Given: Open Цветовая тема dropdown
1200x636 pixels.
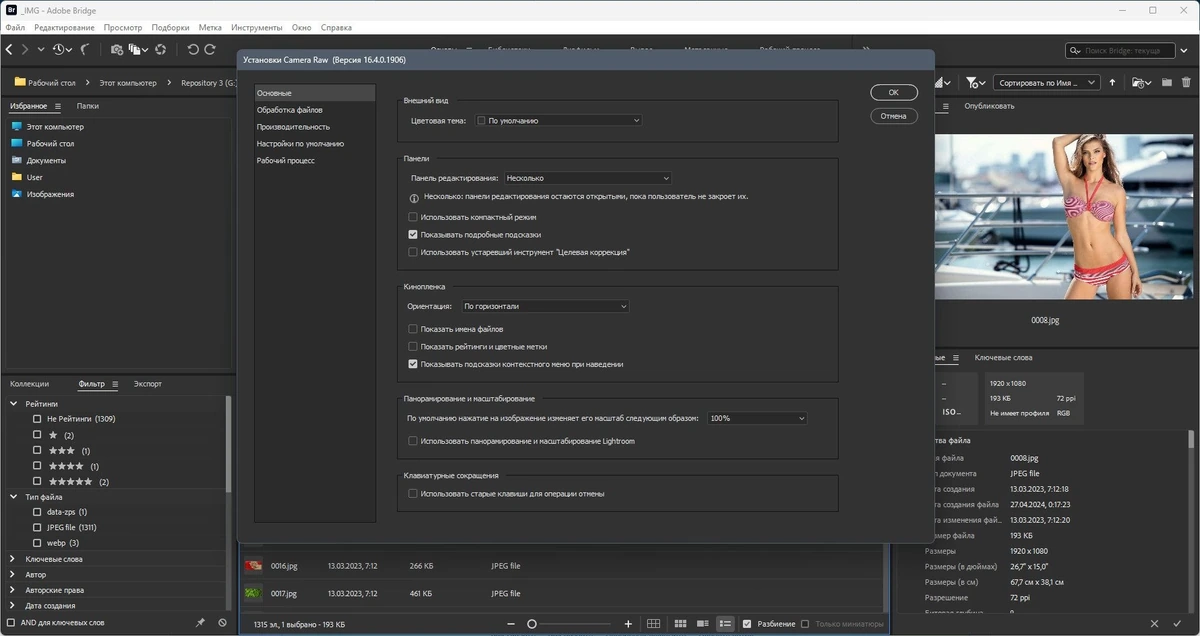Looking at the screenshot, I should tap(558, 120).
